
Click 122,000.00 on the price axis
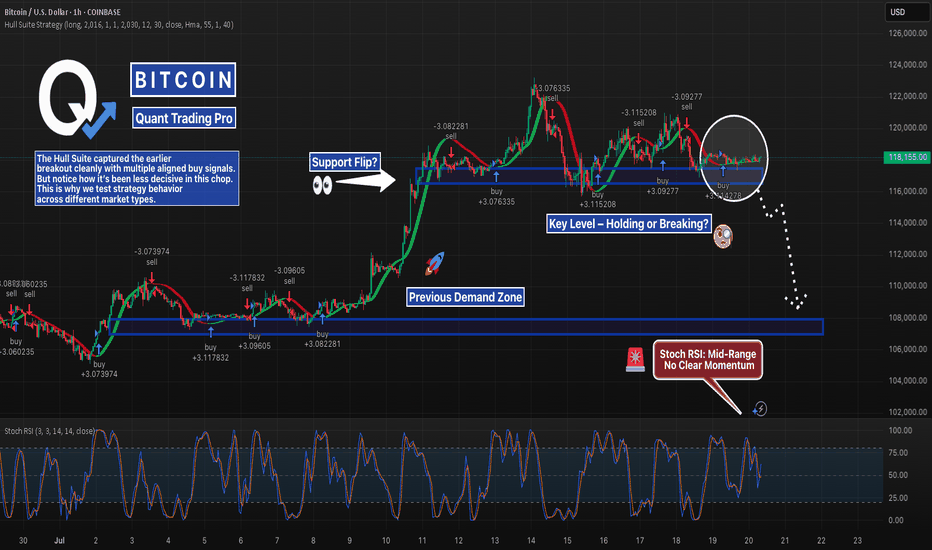coord(908,96)
